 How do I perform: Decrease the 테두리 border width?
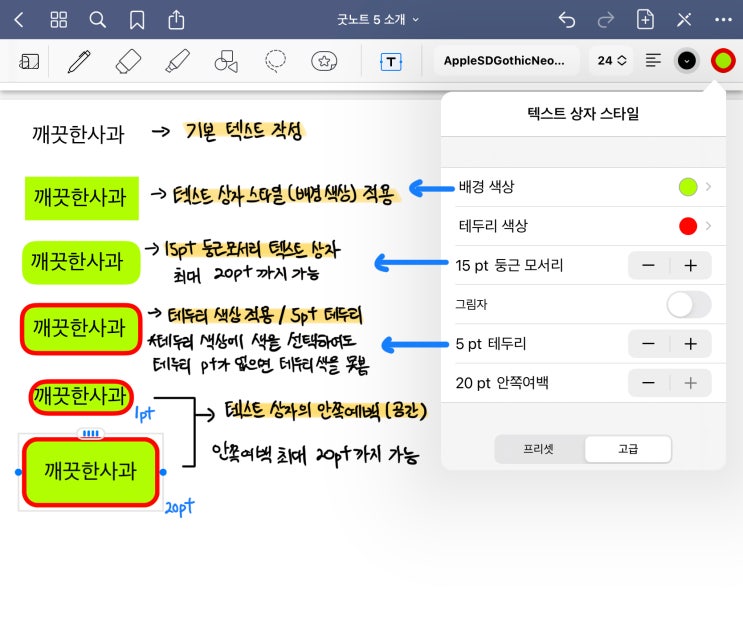pyautogui.click(x=648, y=344)
